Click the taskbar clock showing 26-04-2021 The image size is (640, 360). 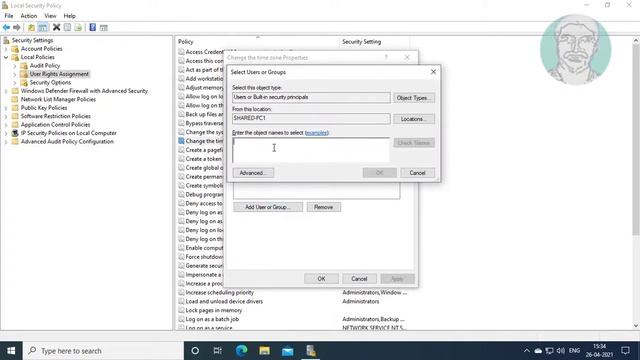(x=599, y=351)
